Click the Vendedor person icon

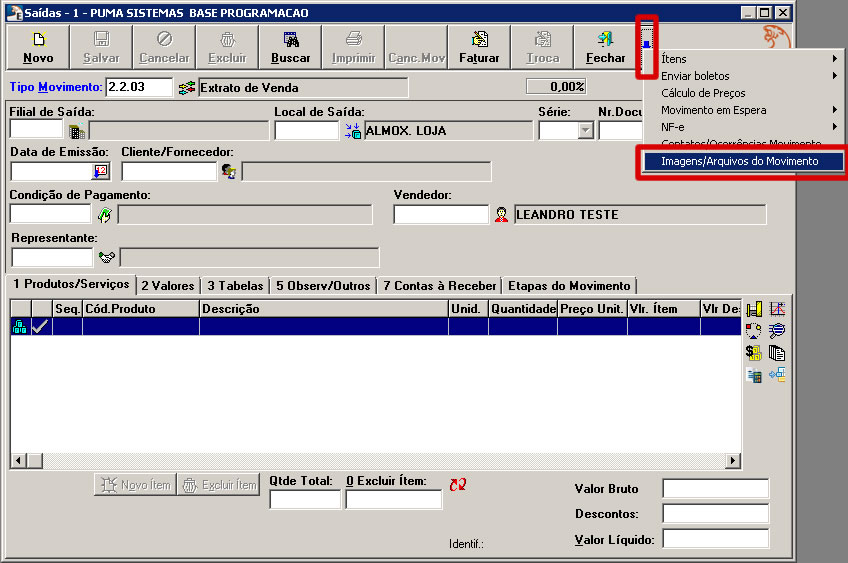coord(501,214)
